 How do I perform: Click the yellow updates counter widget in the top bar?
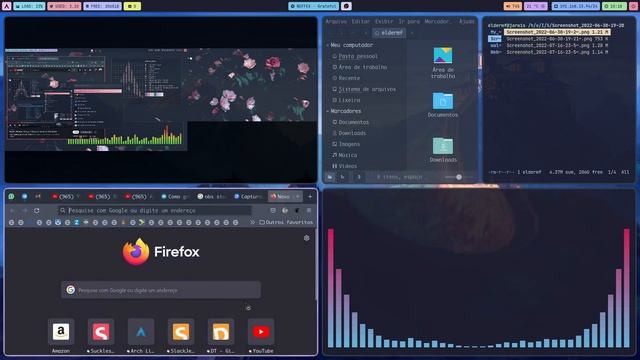(x=132, y=6)
